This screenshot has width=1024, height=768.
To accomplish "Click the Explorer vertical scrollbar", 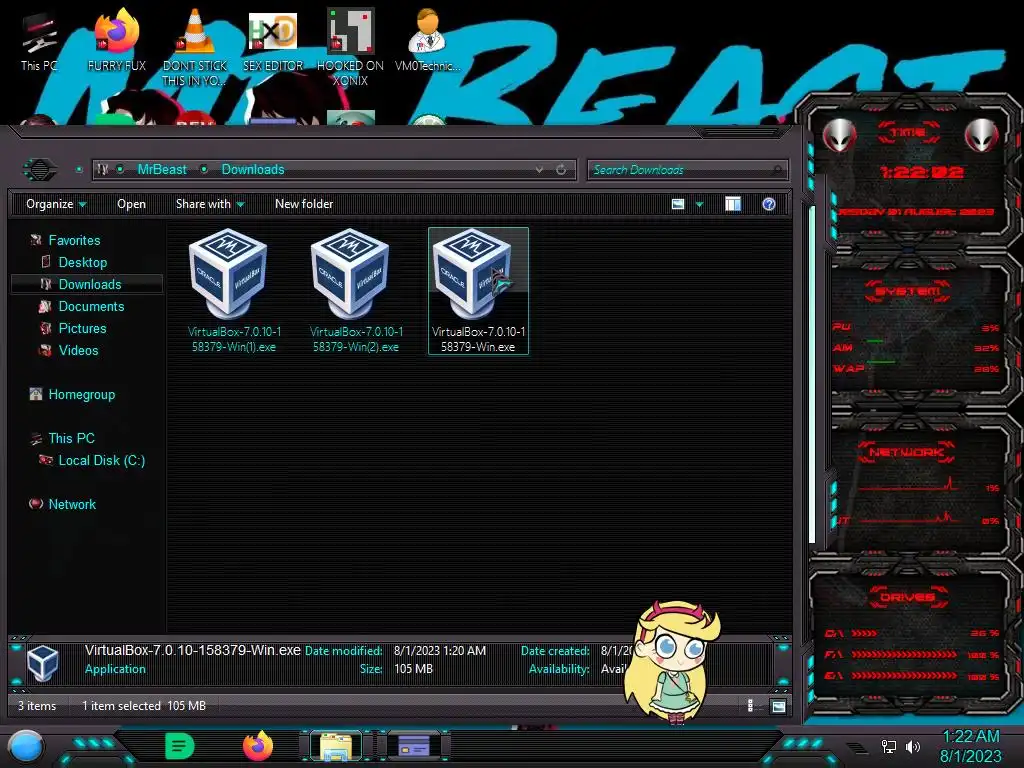I will tap(812, 375).
